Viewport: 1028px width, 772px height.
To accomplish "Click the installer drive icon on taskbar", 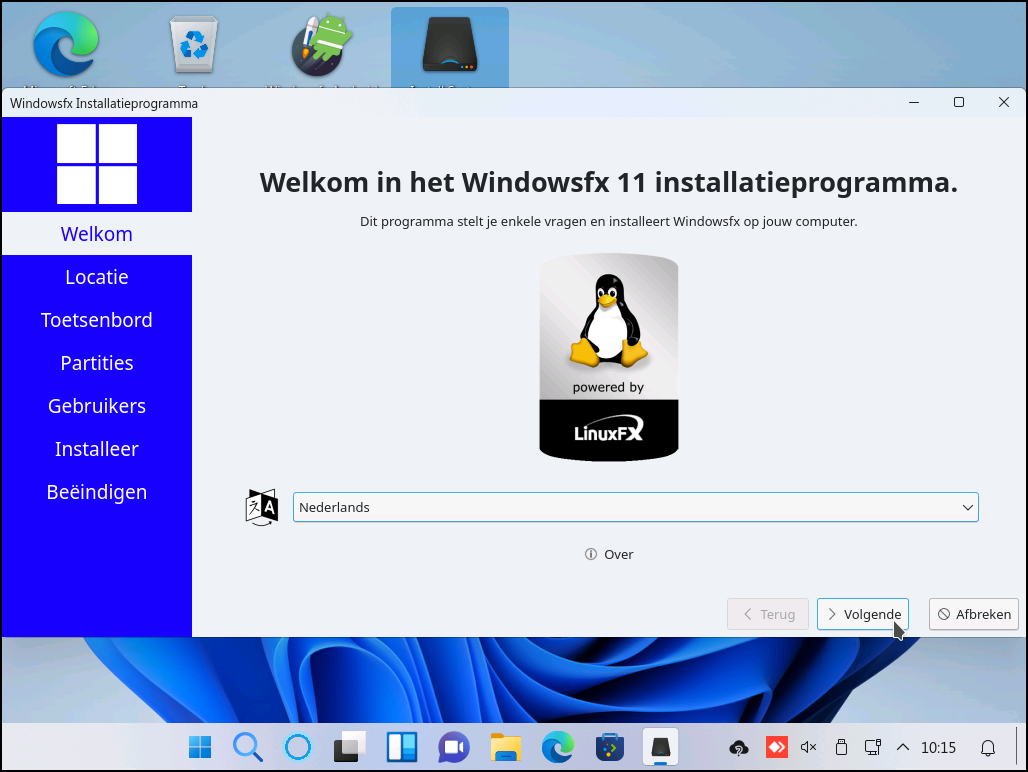I will [660, 747].
